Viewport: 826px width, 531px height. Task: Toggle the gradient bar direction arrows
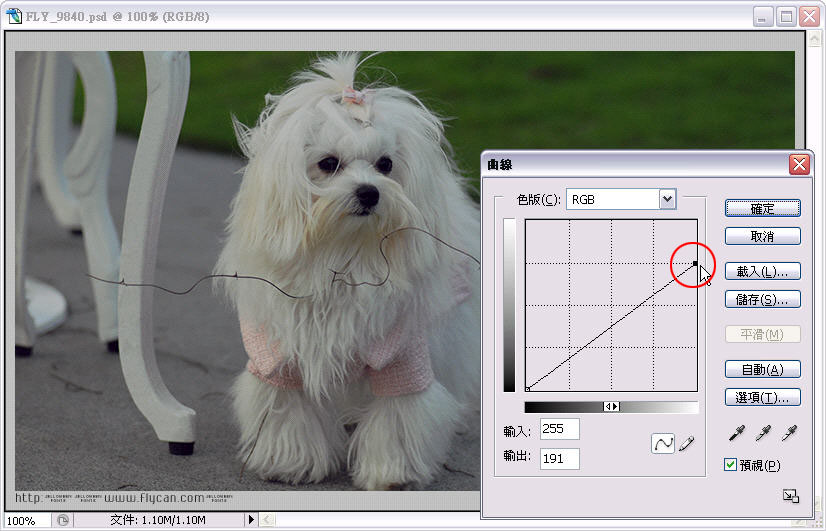coord(612,407)
